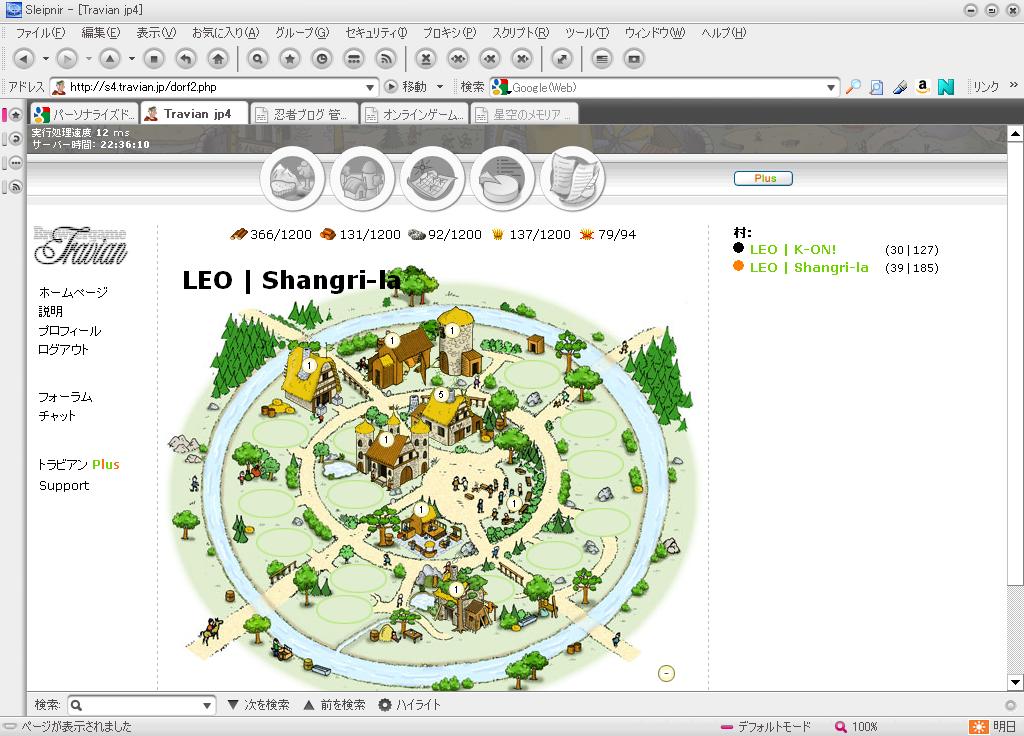Click inside the bottom find input field
1024x736 pixels.
141,705
